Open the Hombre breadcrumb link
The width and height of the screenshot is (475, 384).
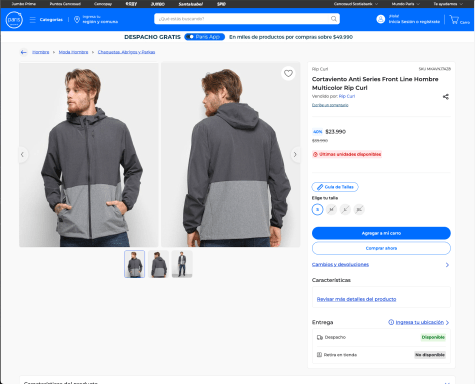pyautogui.click(x=40, y=52)
